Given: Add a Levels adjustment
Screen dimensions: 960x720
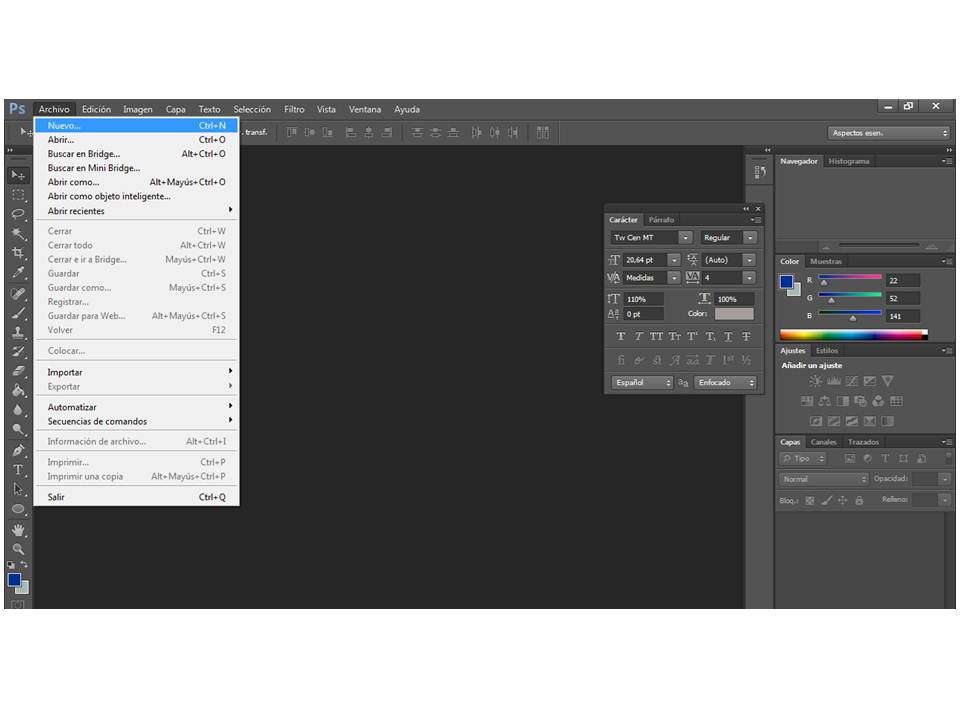Looking at the screenshot, I should (x=833, y=381).
